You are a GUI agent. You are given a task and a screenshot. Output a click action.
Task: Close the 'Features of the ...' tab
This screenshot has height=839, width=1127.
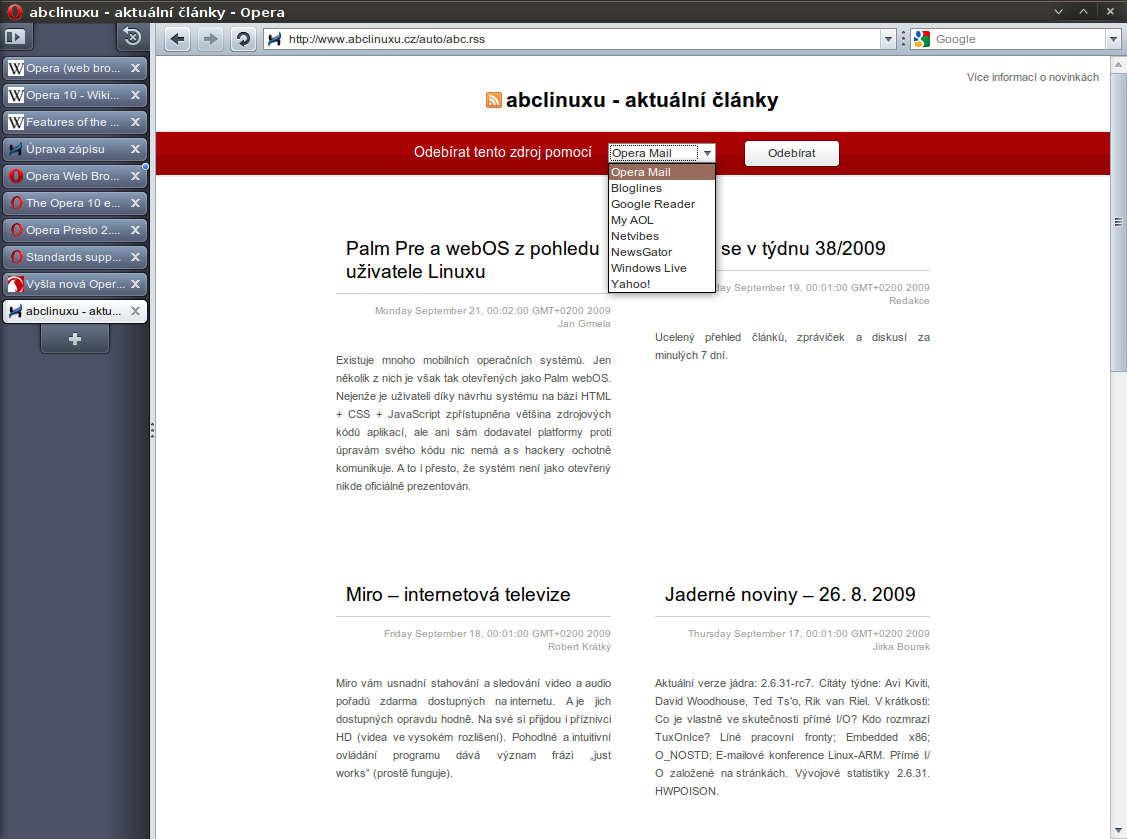pos(135,122)
